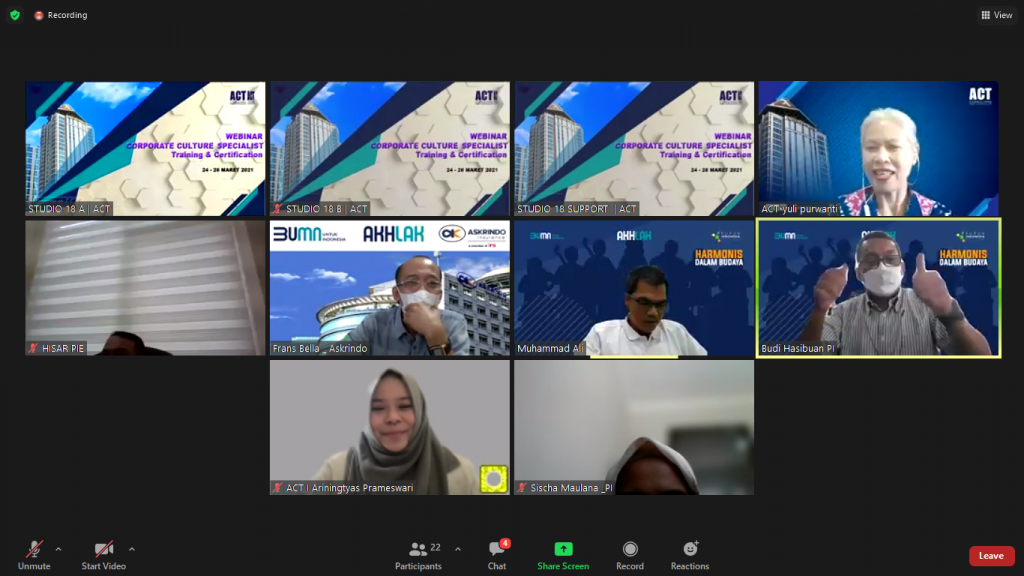Image resolution: width=1024 pixels, height=576 pixels.
Task: Click the yellow Snap Camera icon
Action: 493,479
